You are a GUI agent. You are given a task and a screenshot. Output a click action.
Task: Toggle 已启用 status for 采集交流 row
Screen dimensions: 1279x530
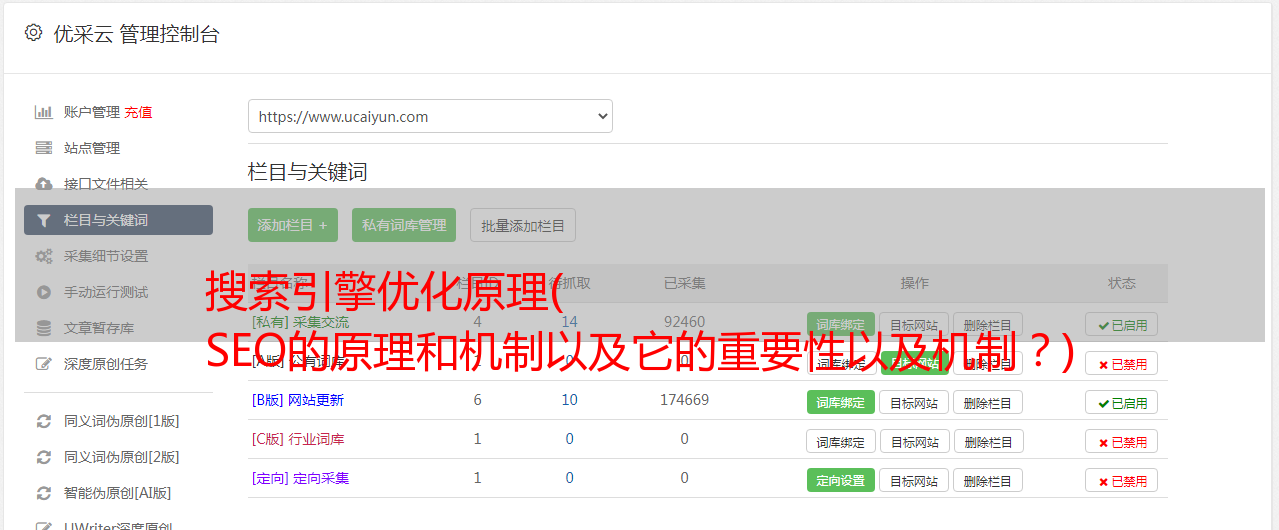coord(1122,324)
